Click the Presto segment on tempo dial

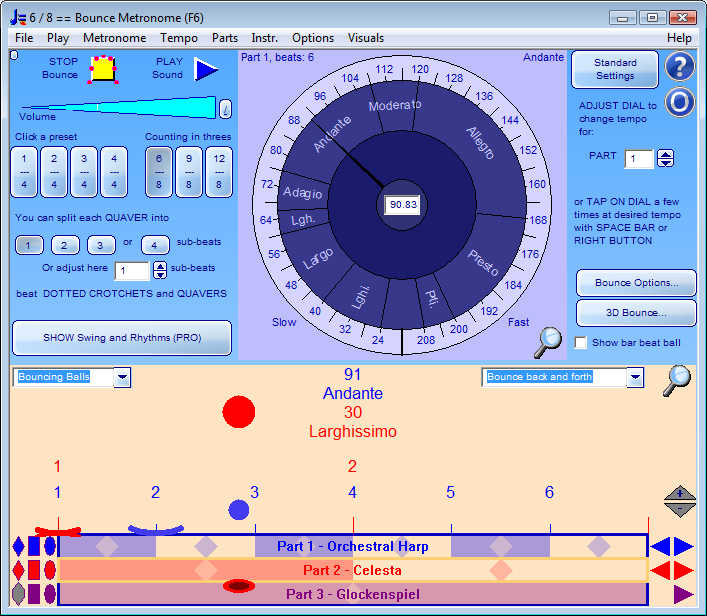[x=483, y=262]
